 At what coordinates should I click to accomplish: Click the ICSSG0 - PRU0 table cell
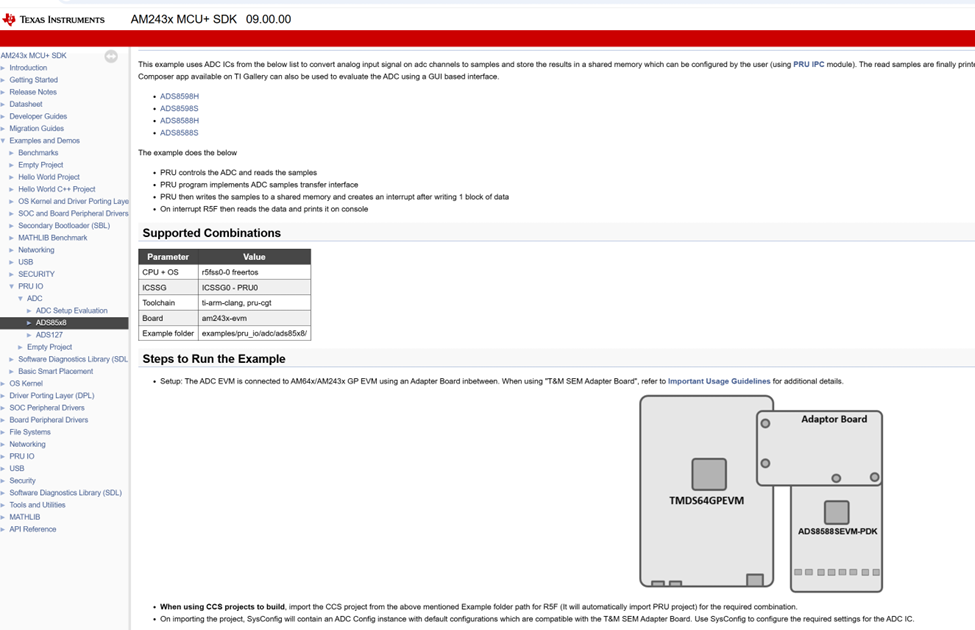click(x=254, y=287)
